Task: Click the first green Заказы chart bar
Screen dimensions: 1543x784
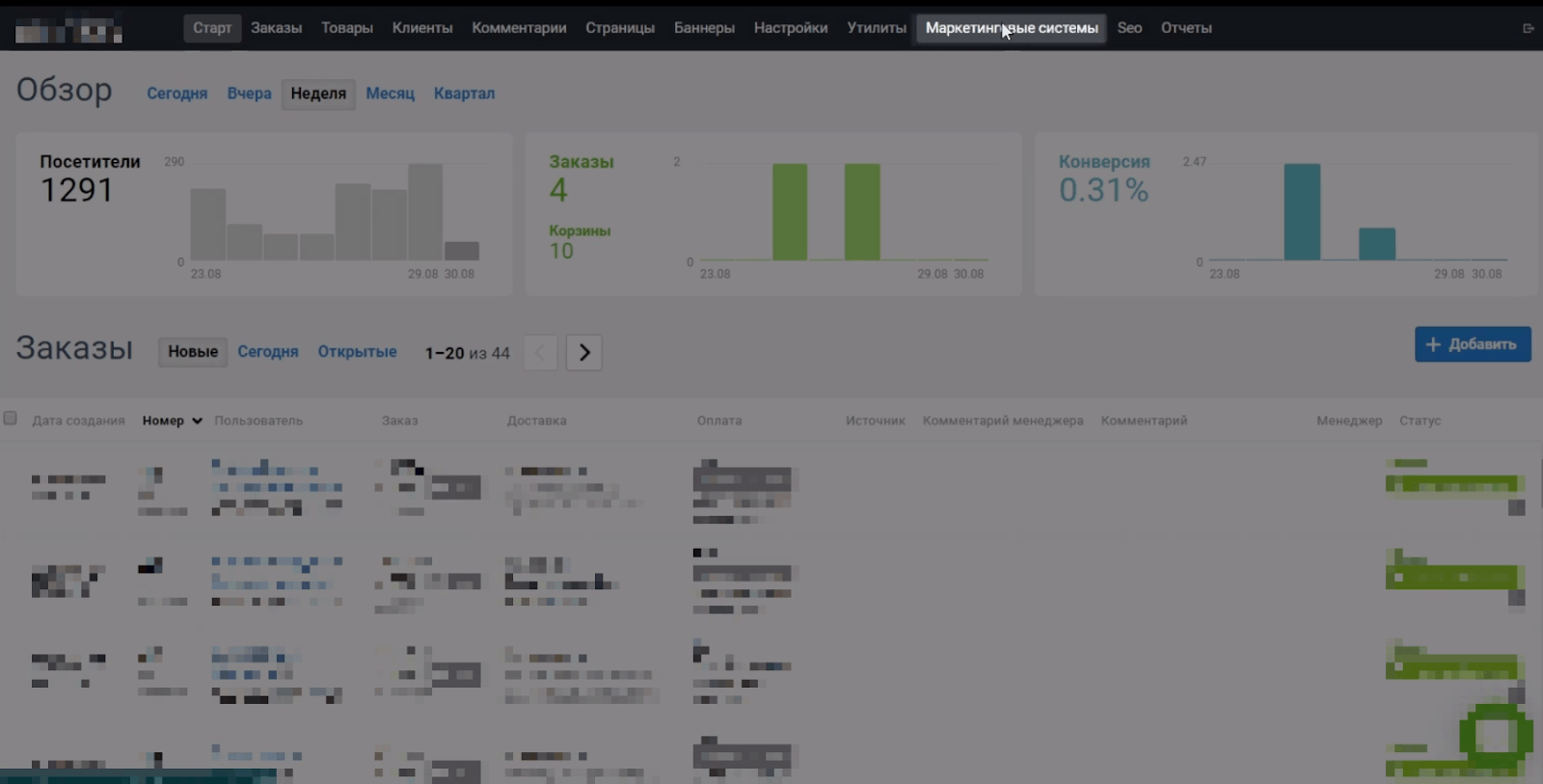Action: pos(790,212)
